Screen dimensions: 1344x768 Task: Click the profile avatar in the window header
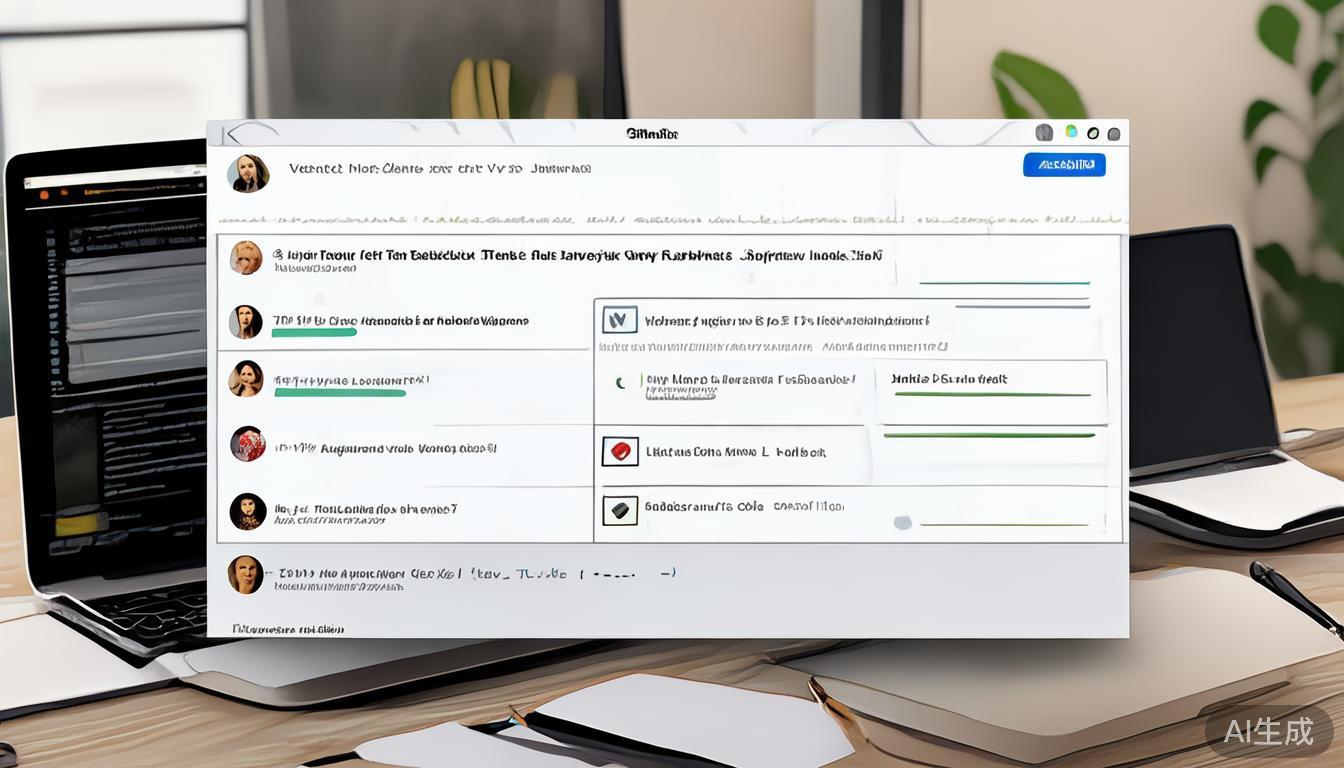tap(247, 173)
